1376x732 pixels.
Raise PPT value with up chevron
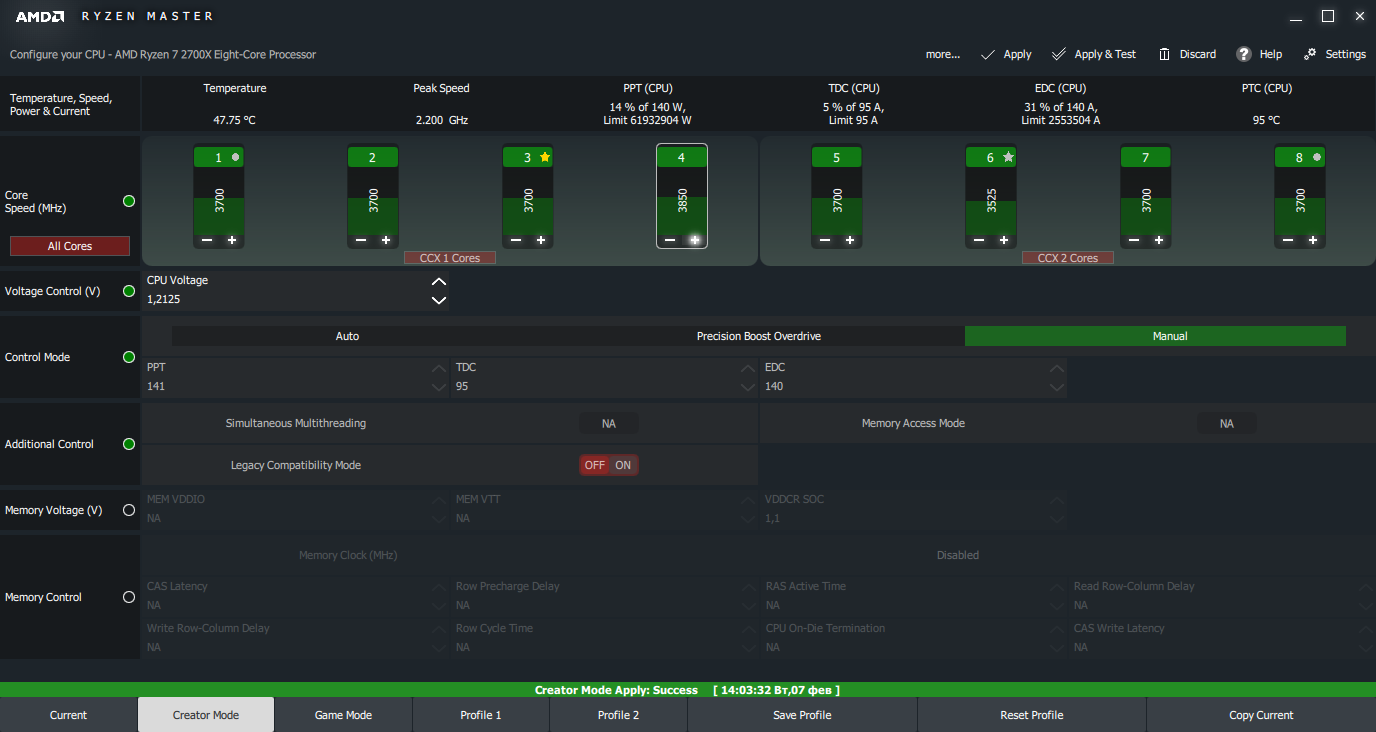coord(438,369)
